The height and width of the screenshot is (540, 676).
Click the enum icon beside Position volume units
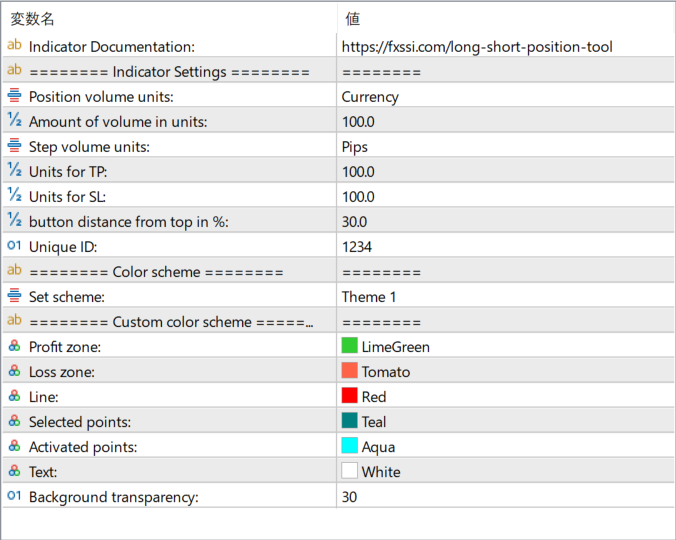14,95
